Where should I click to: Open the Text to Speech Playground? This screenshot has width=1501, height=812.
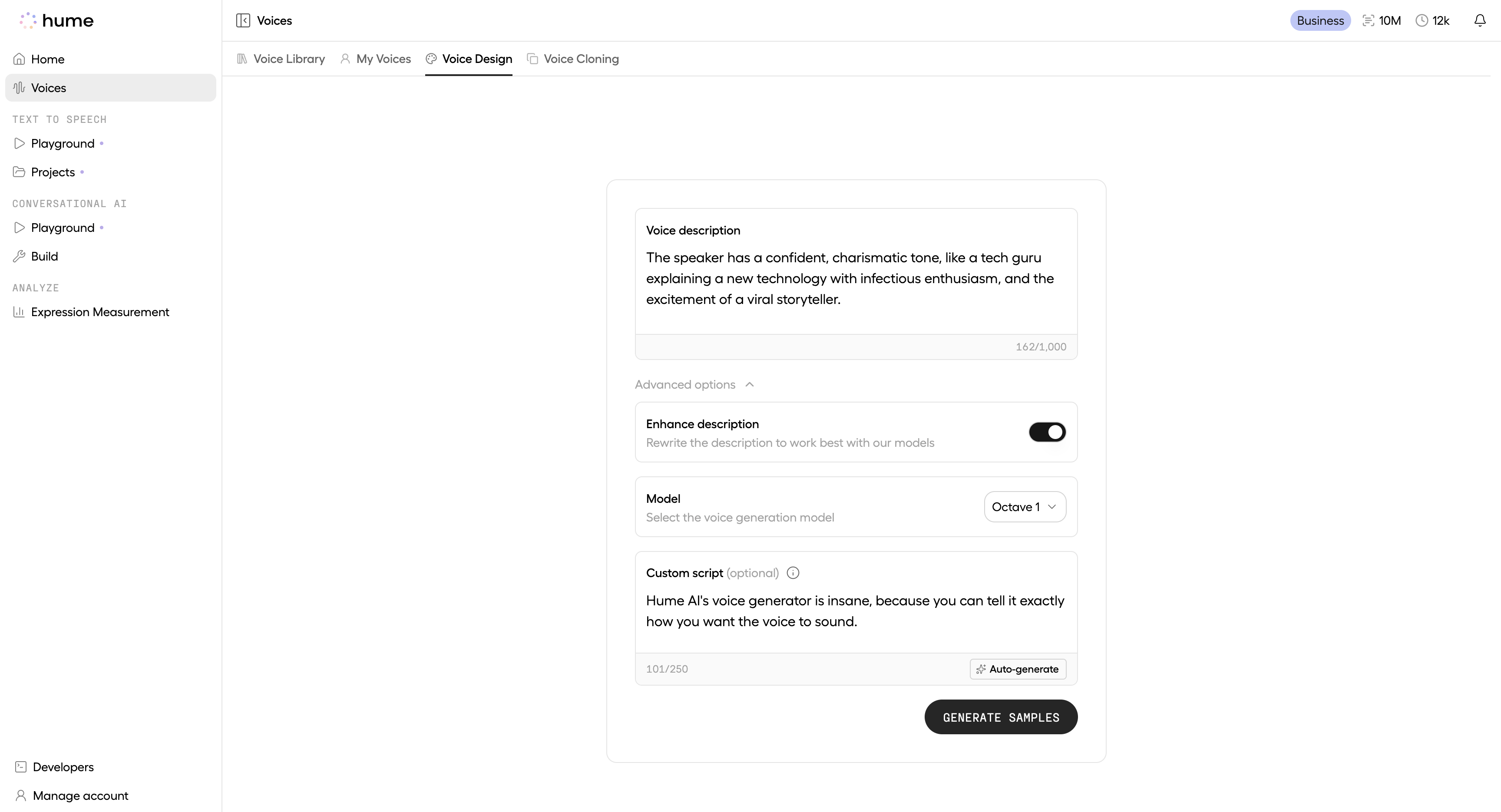click(63, 143)
